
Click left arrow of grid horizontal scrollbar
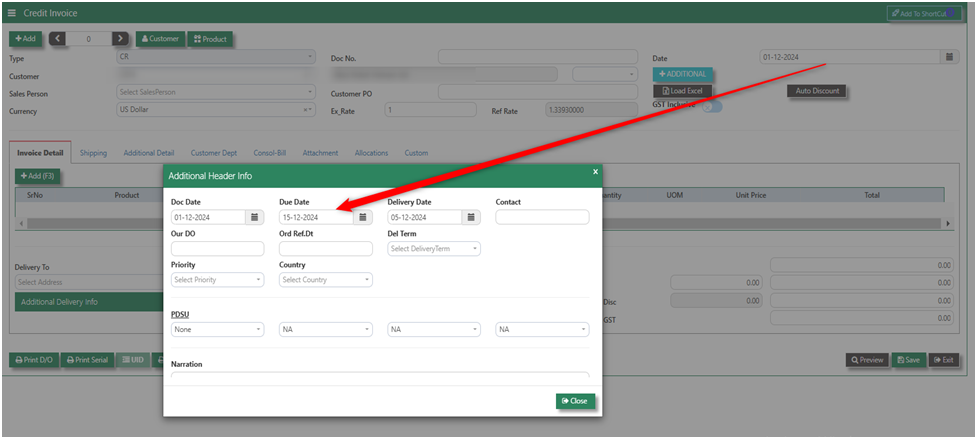[22, 223]
